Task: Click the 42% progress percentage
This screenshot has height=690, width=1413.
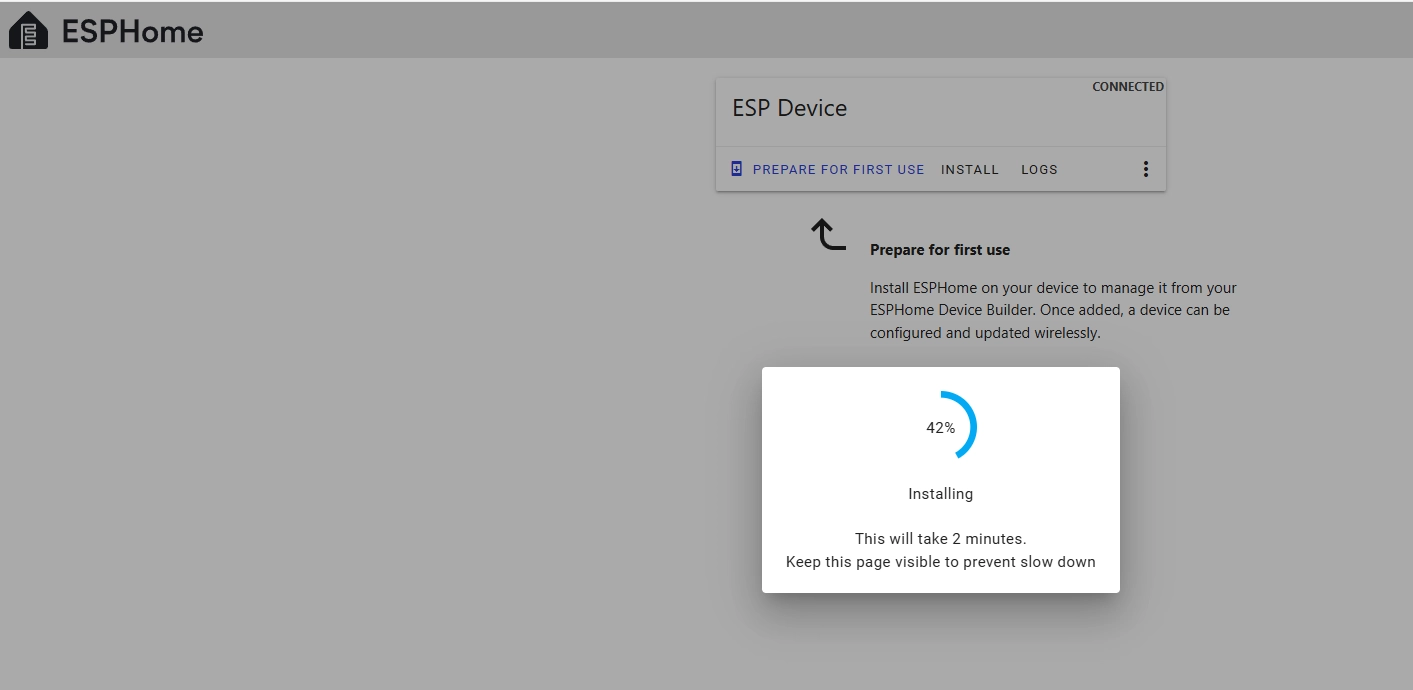Action: click(x=940, y=428)
